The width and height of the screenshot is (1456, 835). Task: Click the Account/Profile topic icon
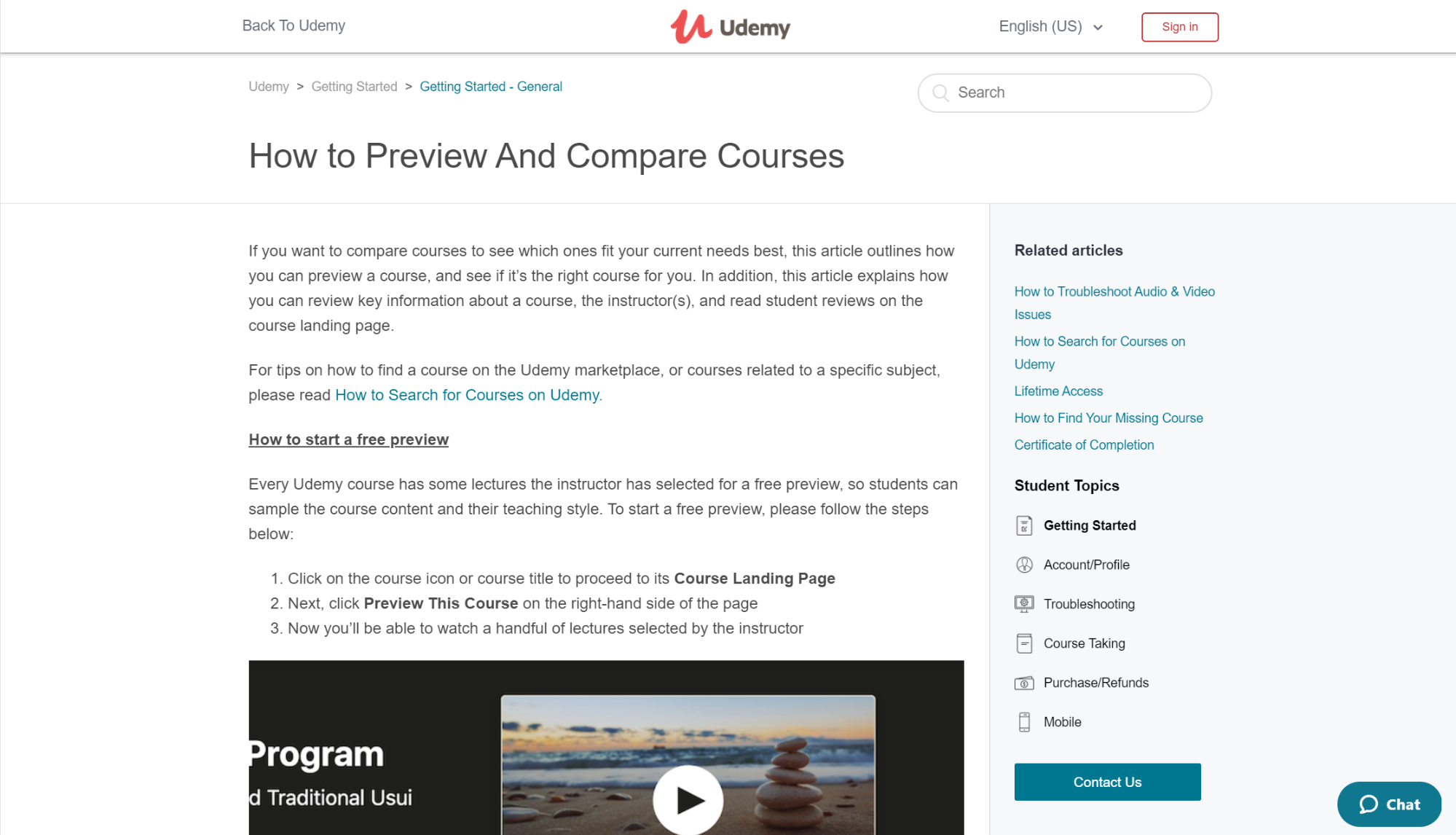(x=1024, y=565)
